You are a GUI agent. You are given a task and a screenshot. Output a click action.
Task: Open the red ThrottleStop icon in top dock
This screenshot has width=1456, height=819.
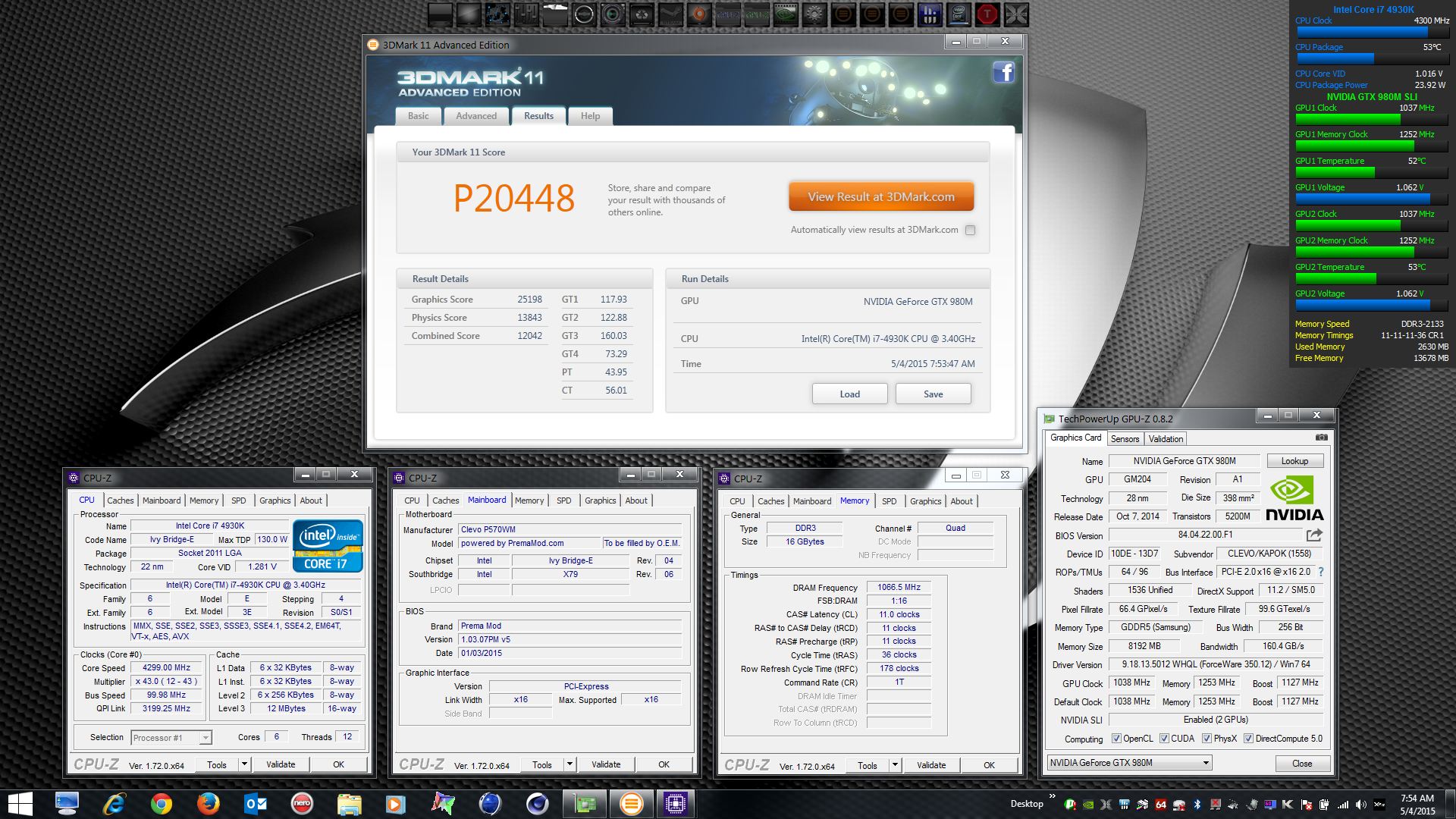point(987,14)
